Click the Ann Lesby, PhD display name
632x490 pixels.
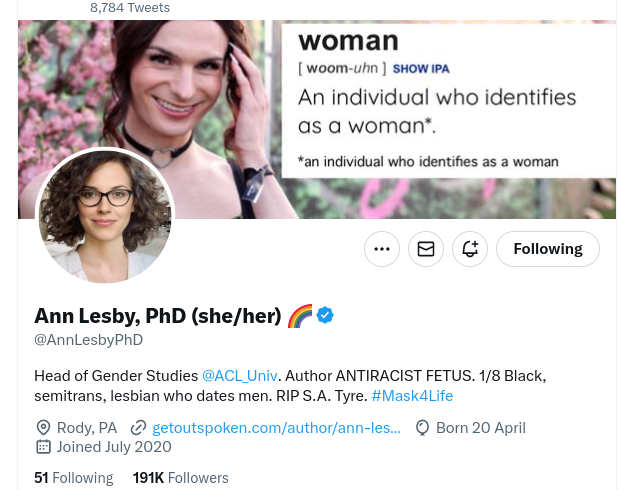point(158,316)
